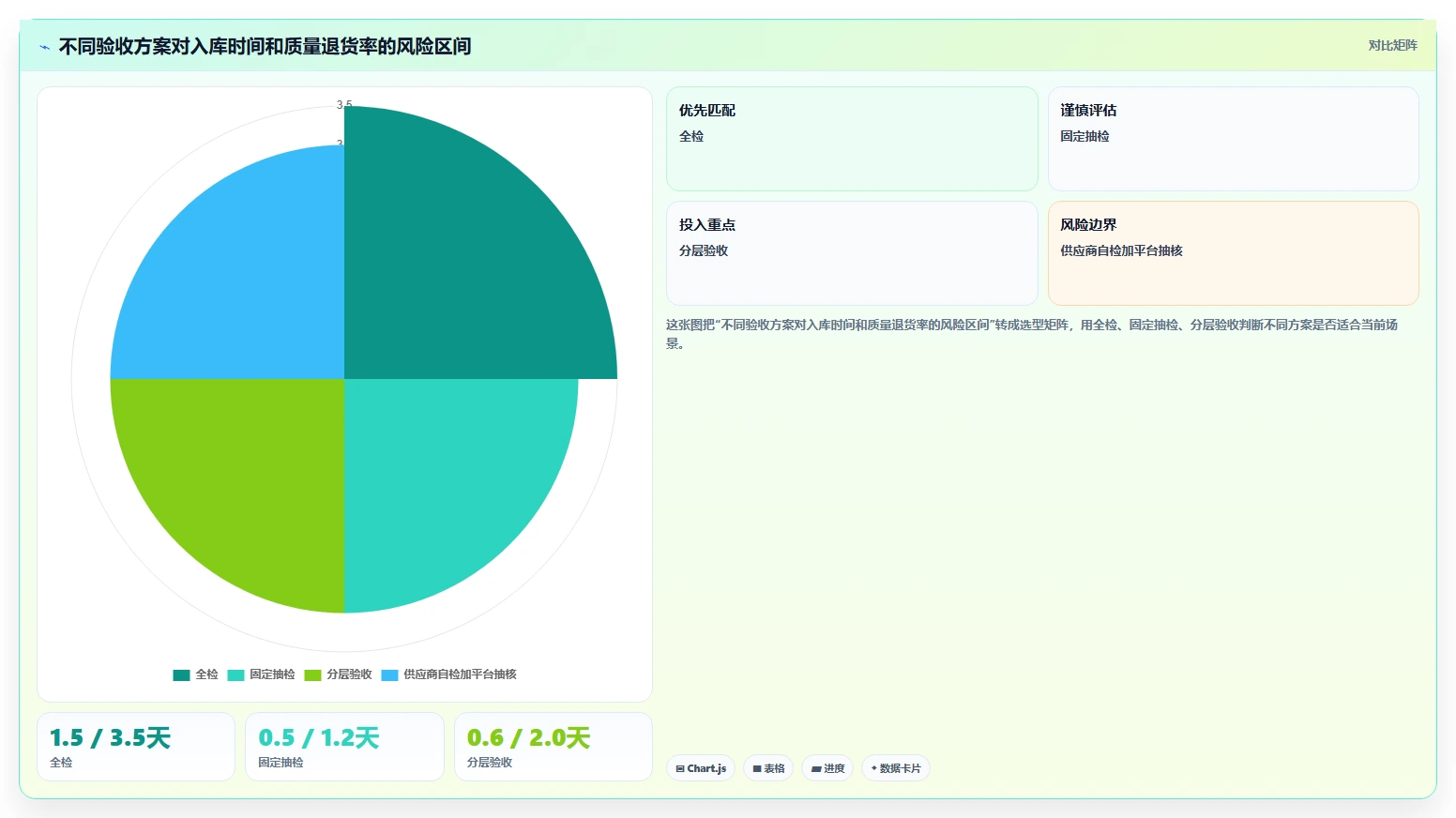Image resolution: width=1456 pixels, height=818 pixels.
Task: Toggle the 供应商自检加平台抽核 legend entry
Action: 448,674
